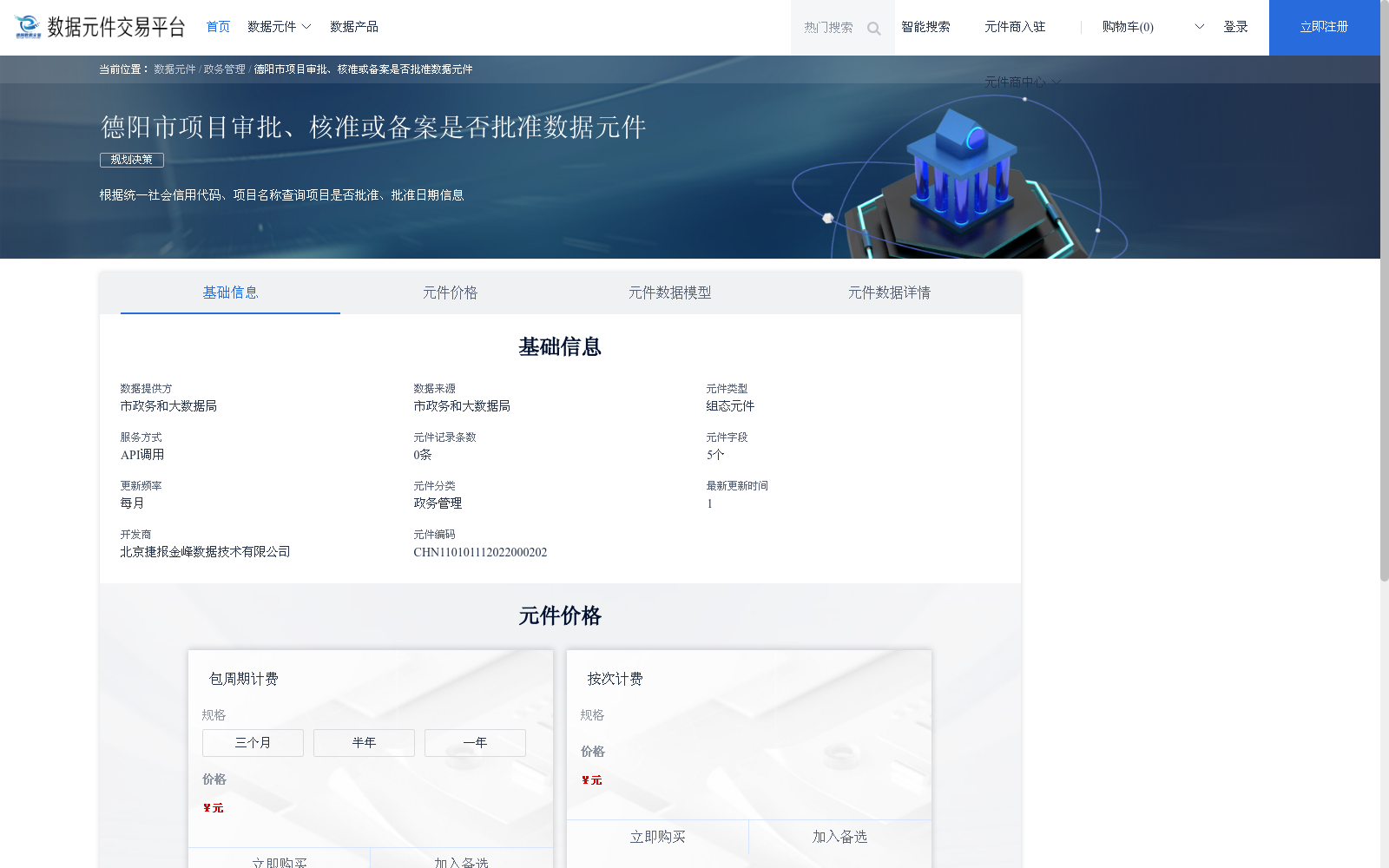Select the 半年 period option

tap(364, 743)
